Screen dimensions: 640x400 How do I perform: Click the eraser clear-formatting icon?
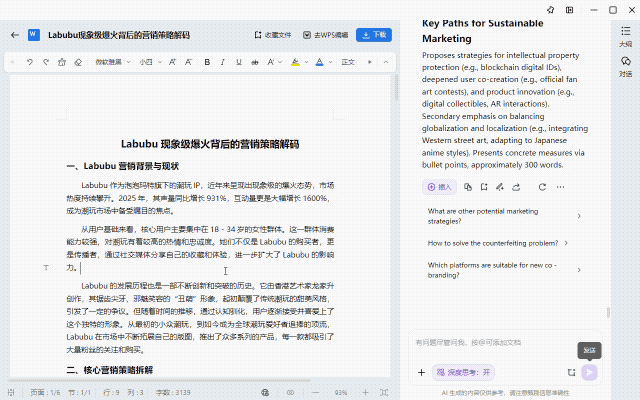[78, 62]
